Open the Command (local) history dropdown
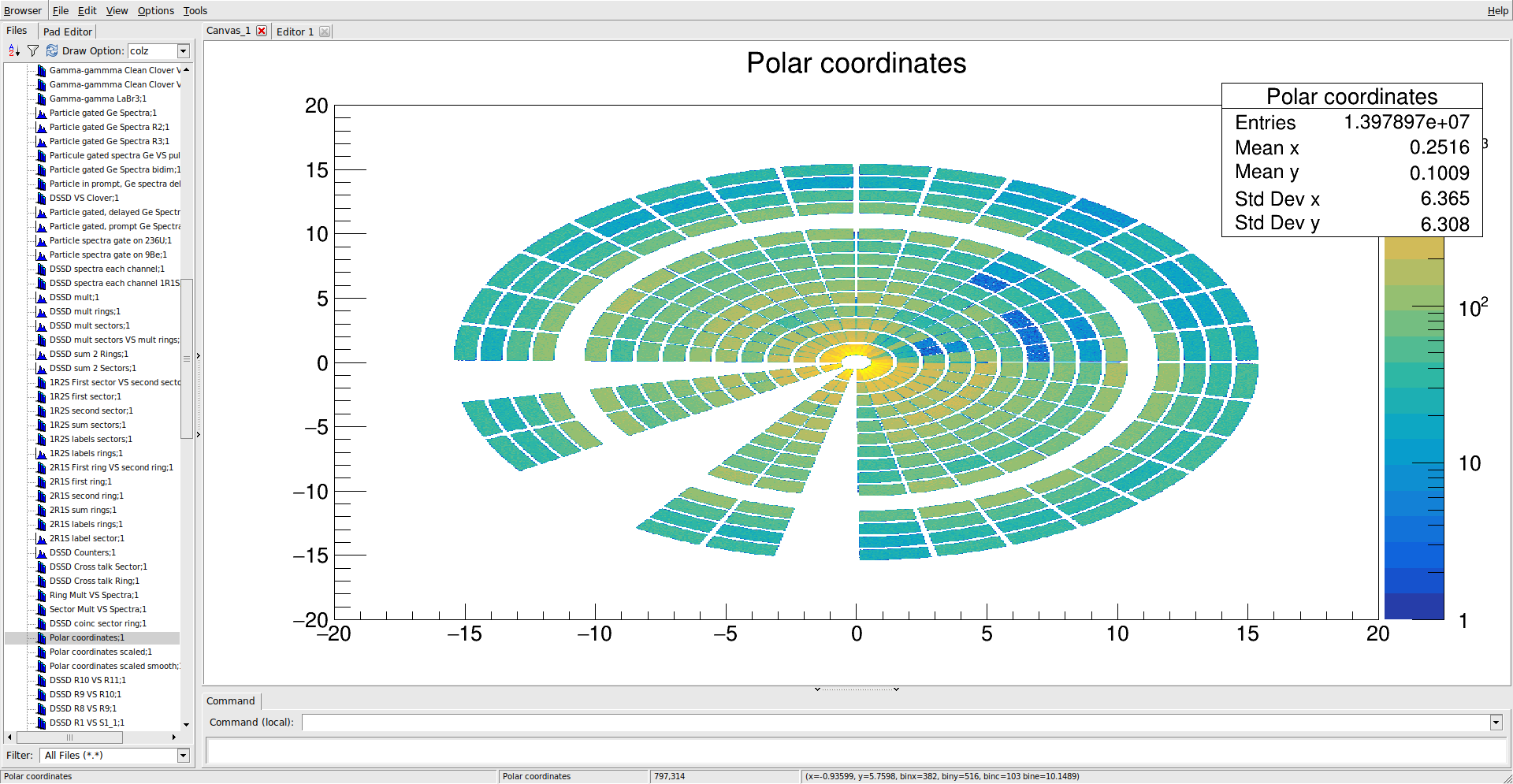Screen dimensions: 1513x784 click(1496, 723)
